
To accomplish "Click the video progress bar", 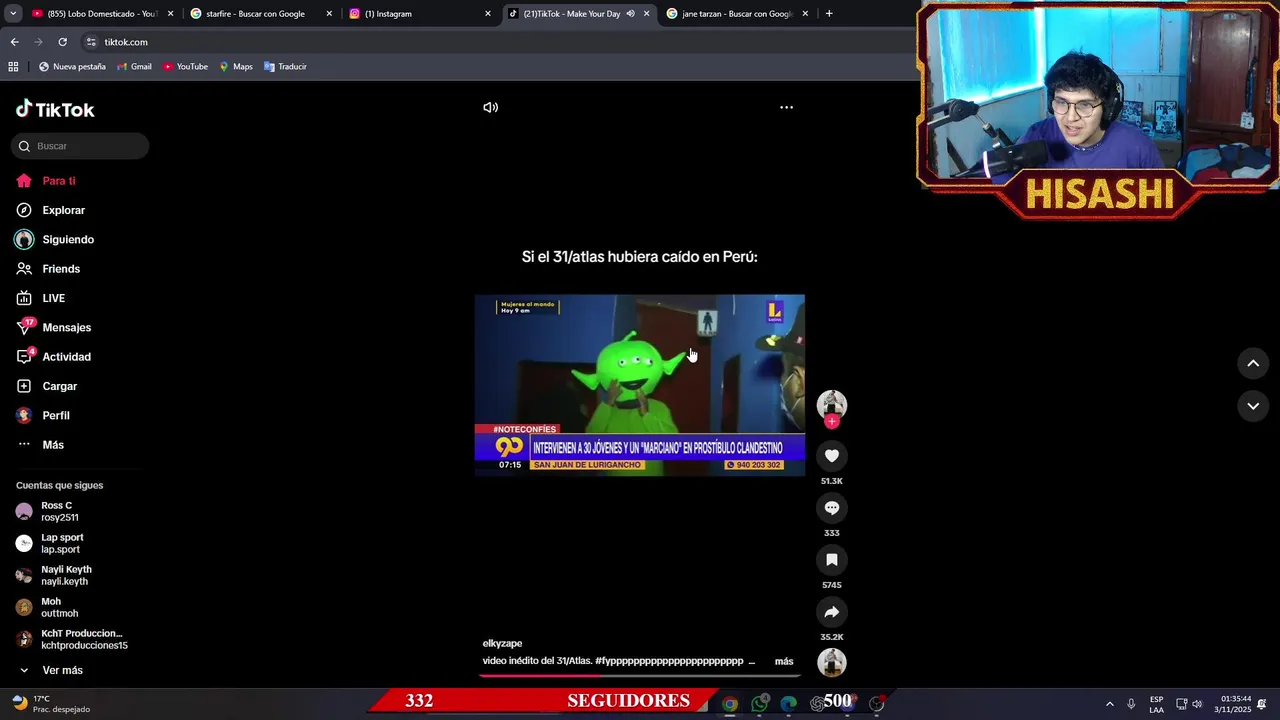I will [640, 675].
